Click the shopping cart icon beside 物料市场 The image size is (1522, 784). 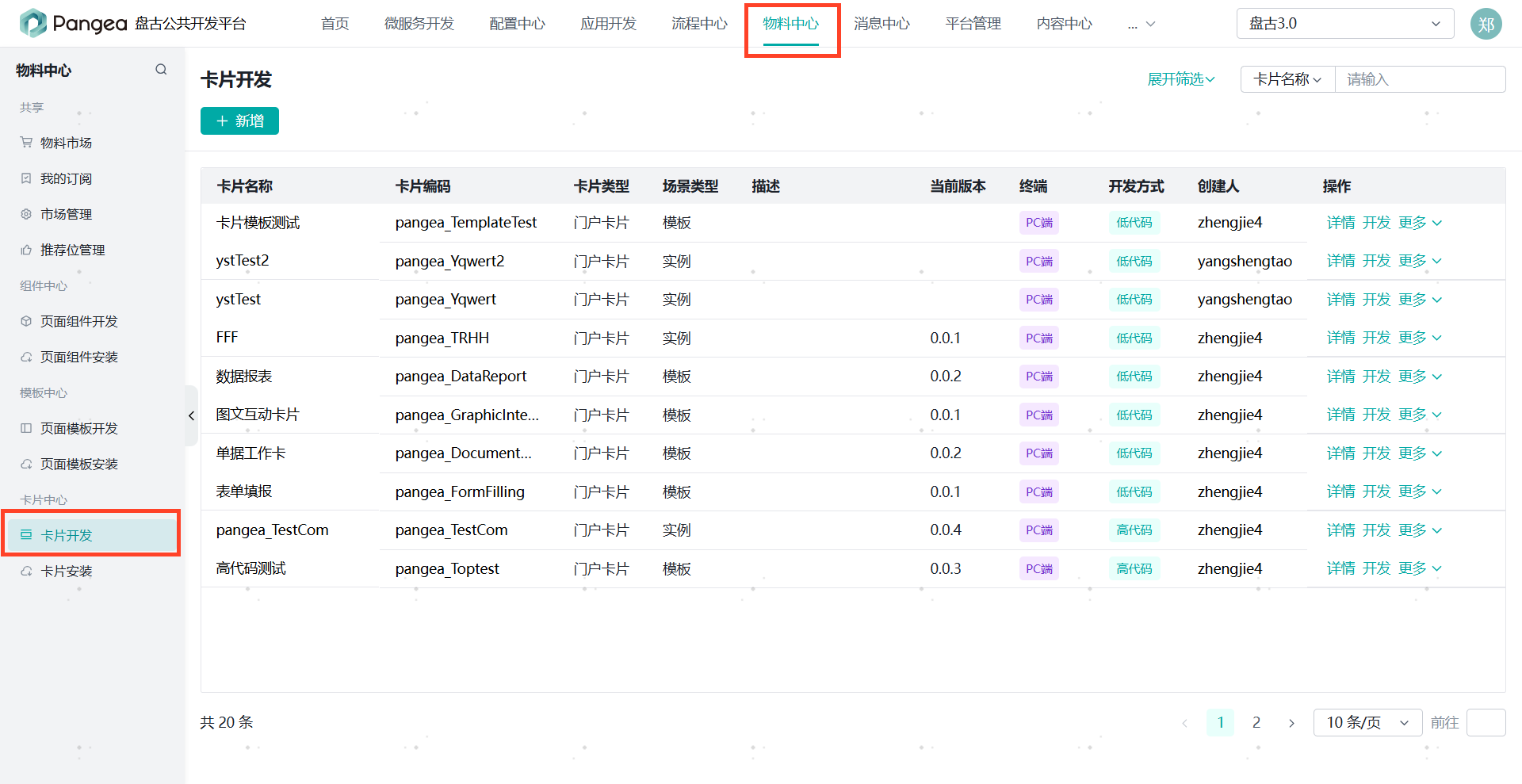tap(26, 143)
